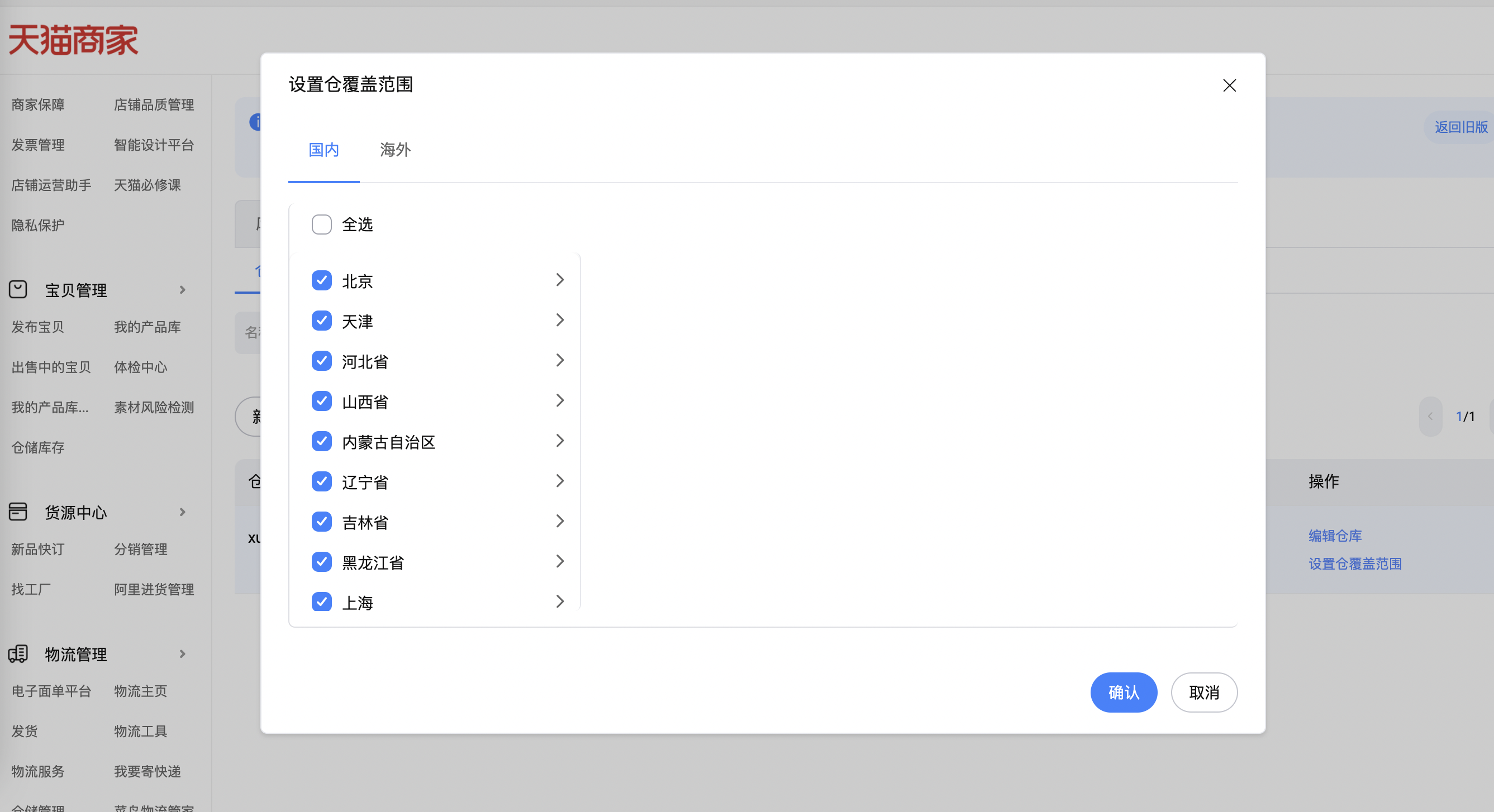Open 发布宝贝 in sidebar

tap(37, 327)
